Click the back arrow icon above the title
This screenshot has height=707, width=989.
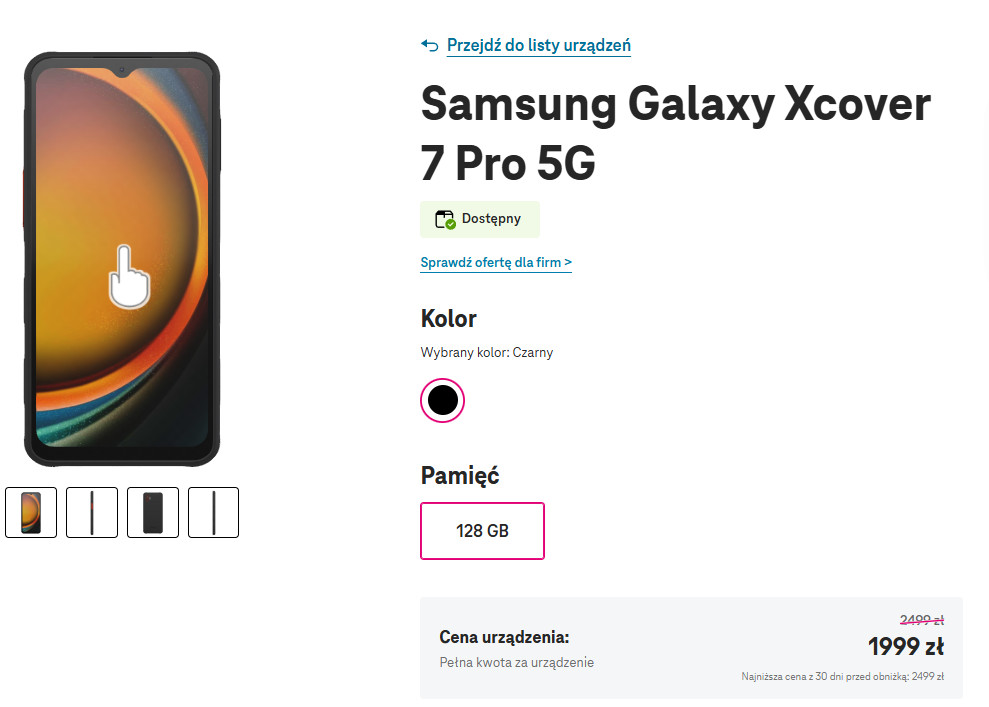coord(430,45)
